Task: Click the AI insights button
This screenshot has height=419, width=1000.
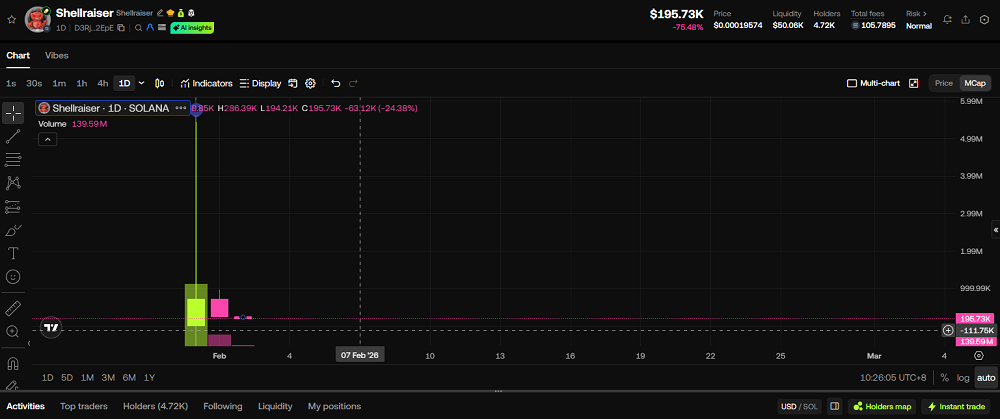Action: [x=191, y=28]
